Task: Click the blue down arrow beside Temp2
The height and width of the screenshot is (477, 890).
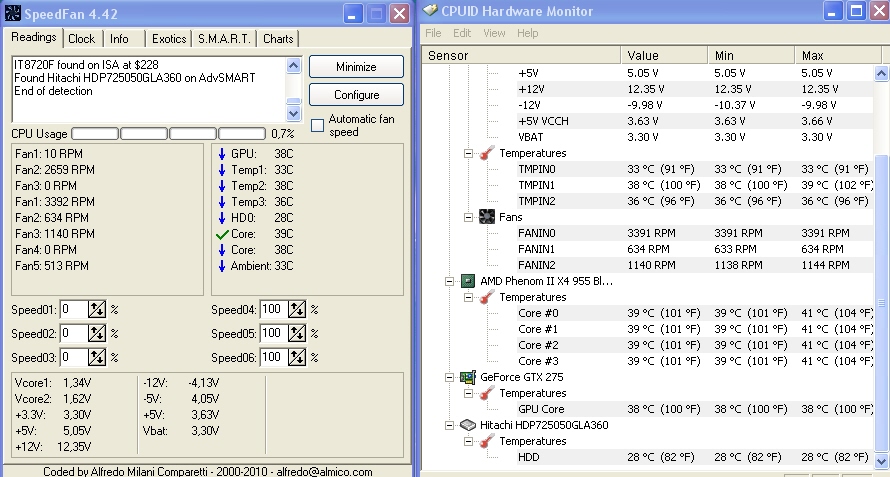Action: pyautogui.click(x=222, y=186)
